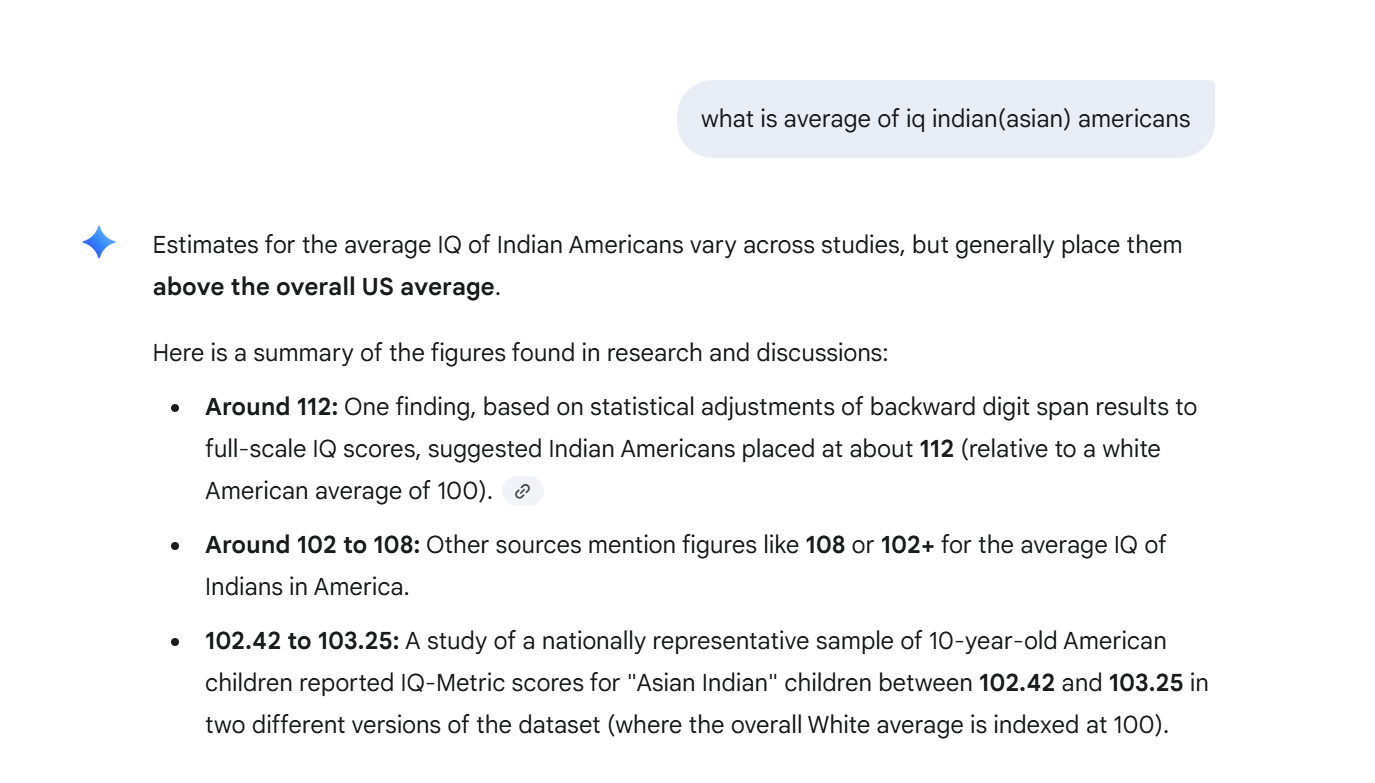Click the 'Around 112:' bullet heading
Image resolution: width=1375 pixels, height=783 pixels.
271,407
